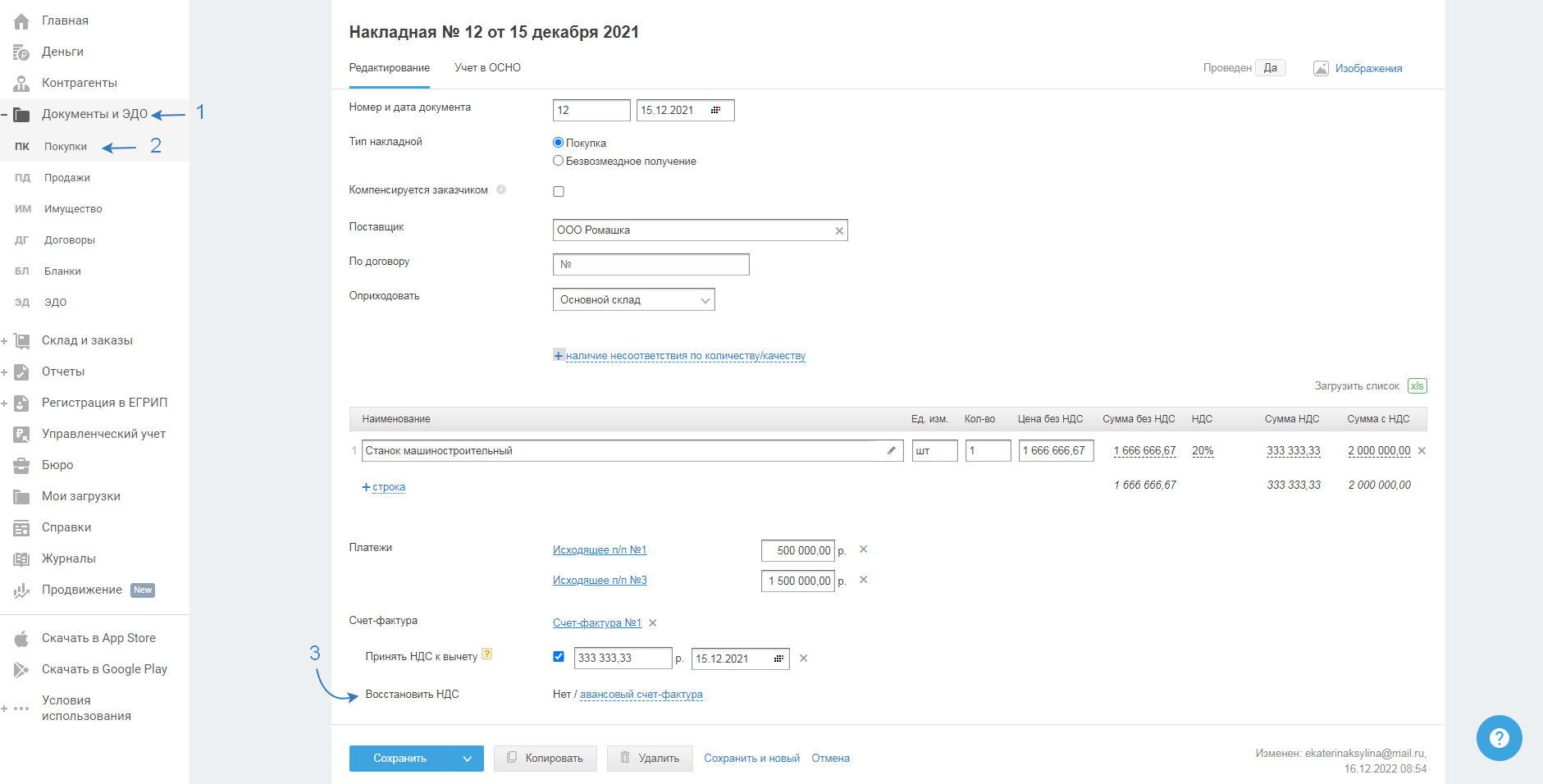Click the info icon near Компенсируется заказчиком
This screenshot has height=784, width=1543.
pos(501,189)
